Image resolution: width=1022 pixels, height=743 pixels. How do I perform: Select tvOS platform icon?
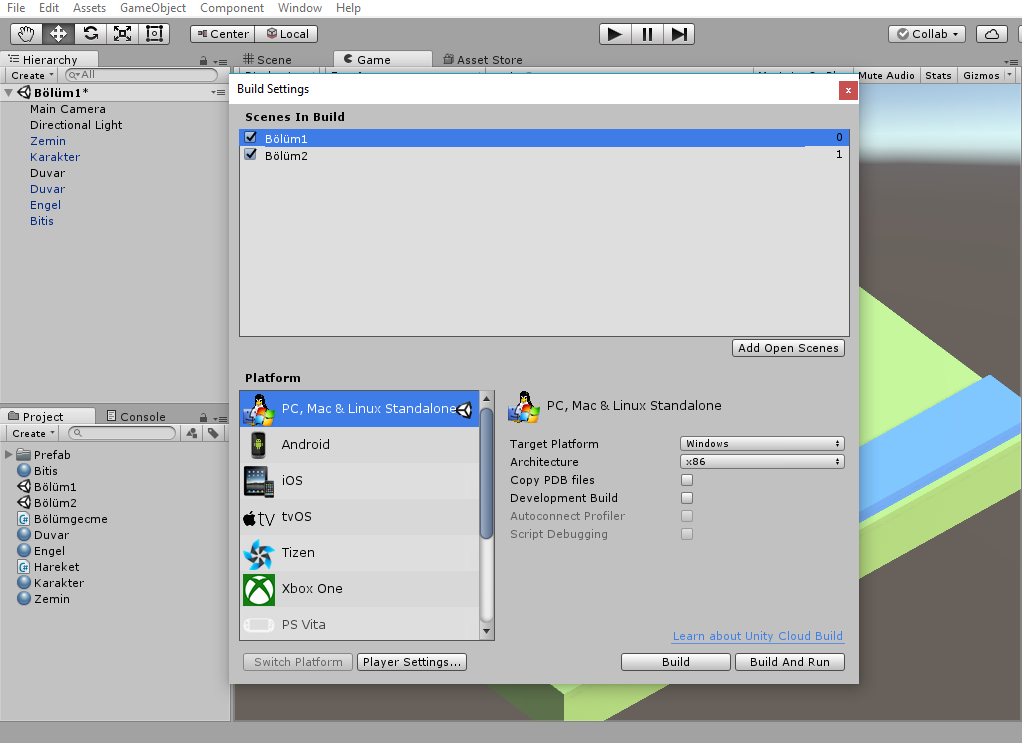pyautogui.click(x=258, y=517)
